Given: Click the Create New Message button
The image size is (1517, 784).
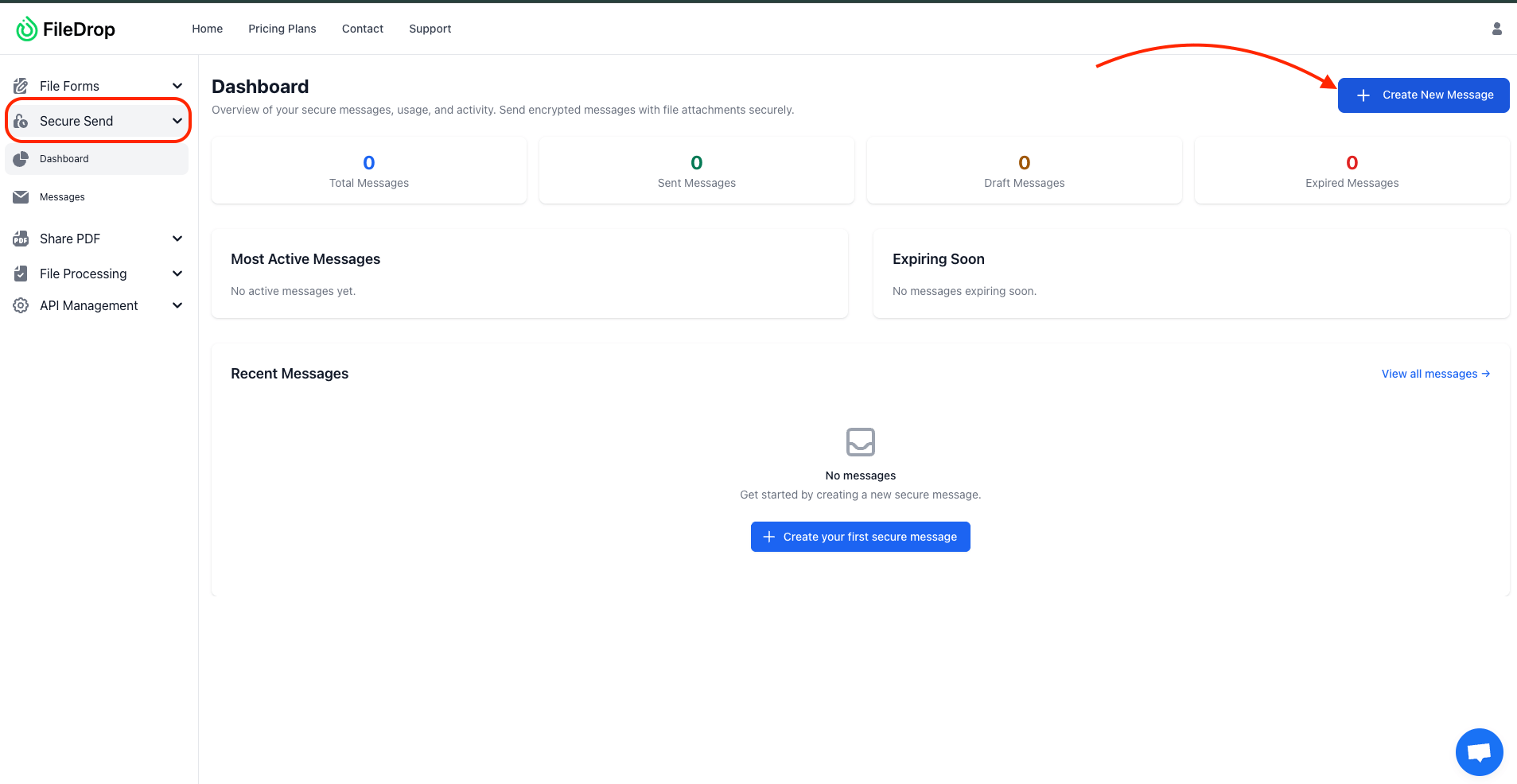Looking at the screenshot, I should [1423, 95].
